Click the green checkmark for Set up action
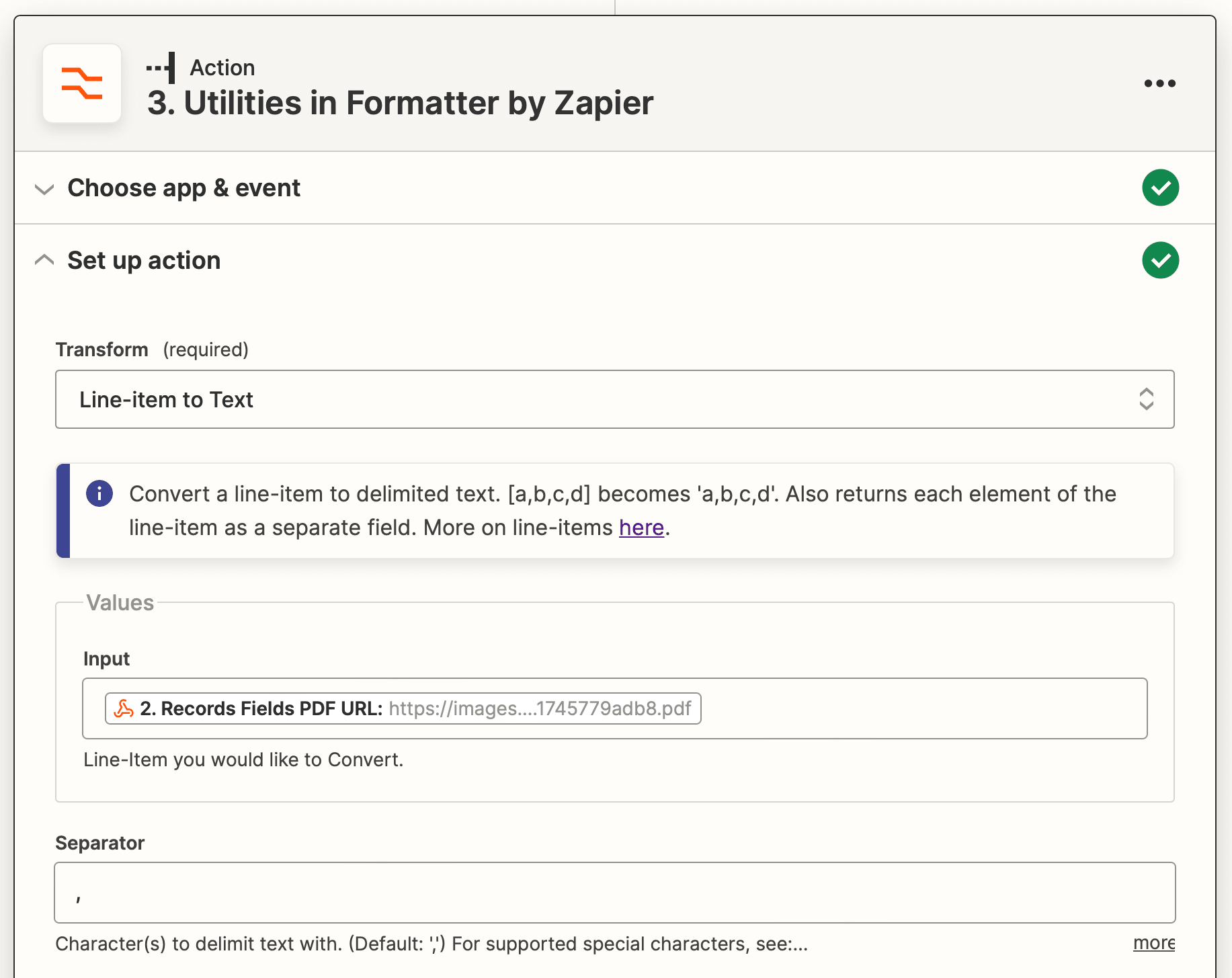Viewport: 1232px width, 978px height. pyautogui.click(x=1160, y=260)
